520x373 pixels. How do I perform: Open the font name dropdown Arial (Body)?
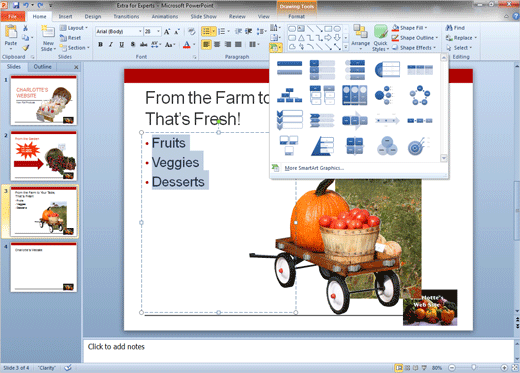119,31
